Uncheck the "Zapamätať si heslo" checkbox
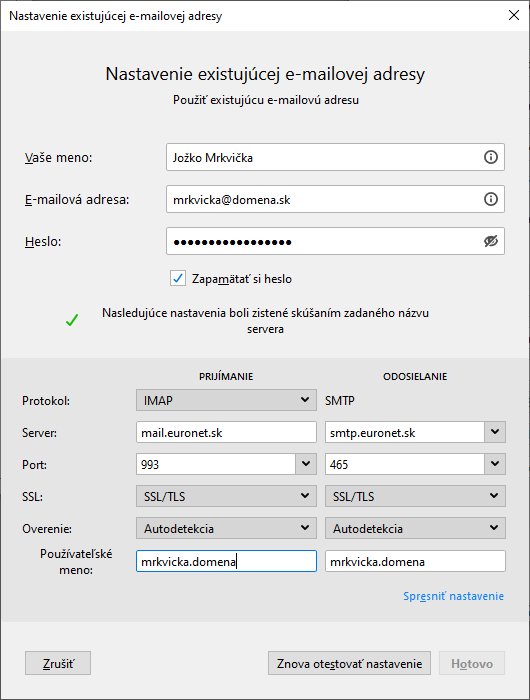530x700 pixels. coord(178,278)
